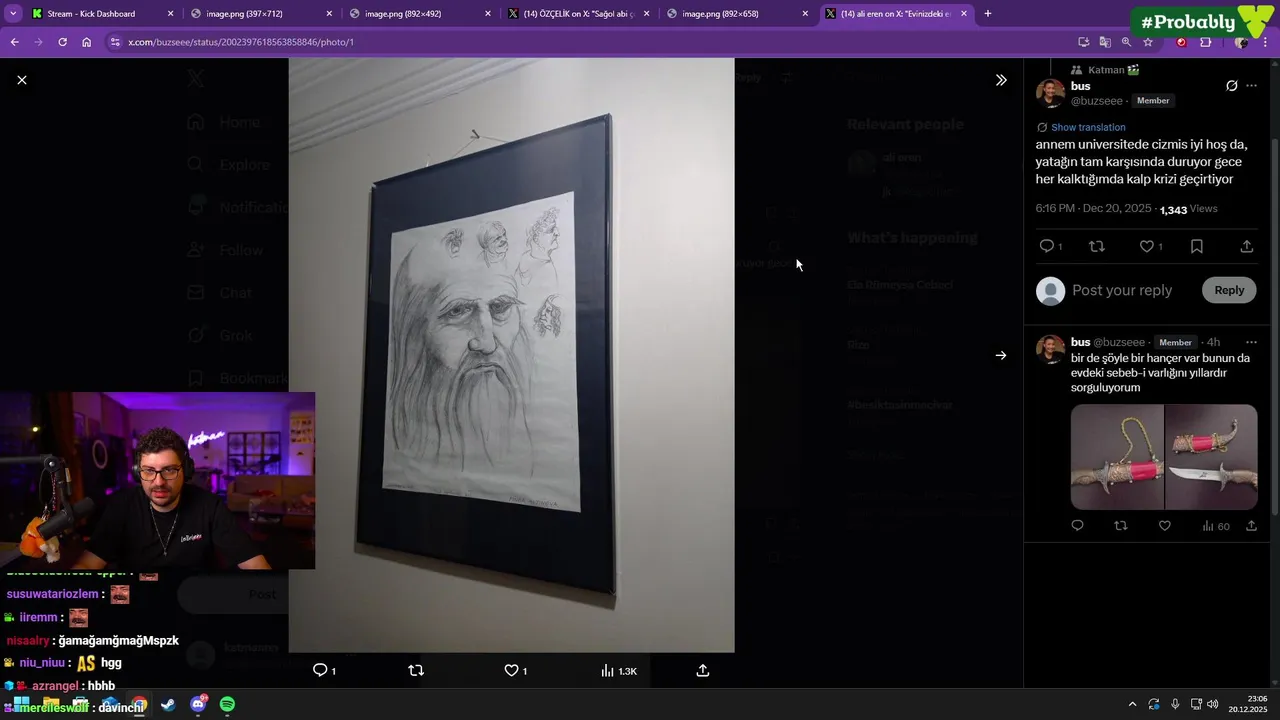This screenshot has height=720, width=1280.
Task: Reply to the dagger post
Action: [1077, 526]
